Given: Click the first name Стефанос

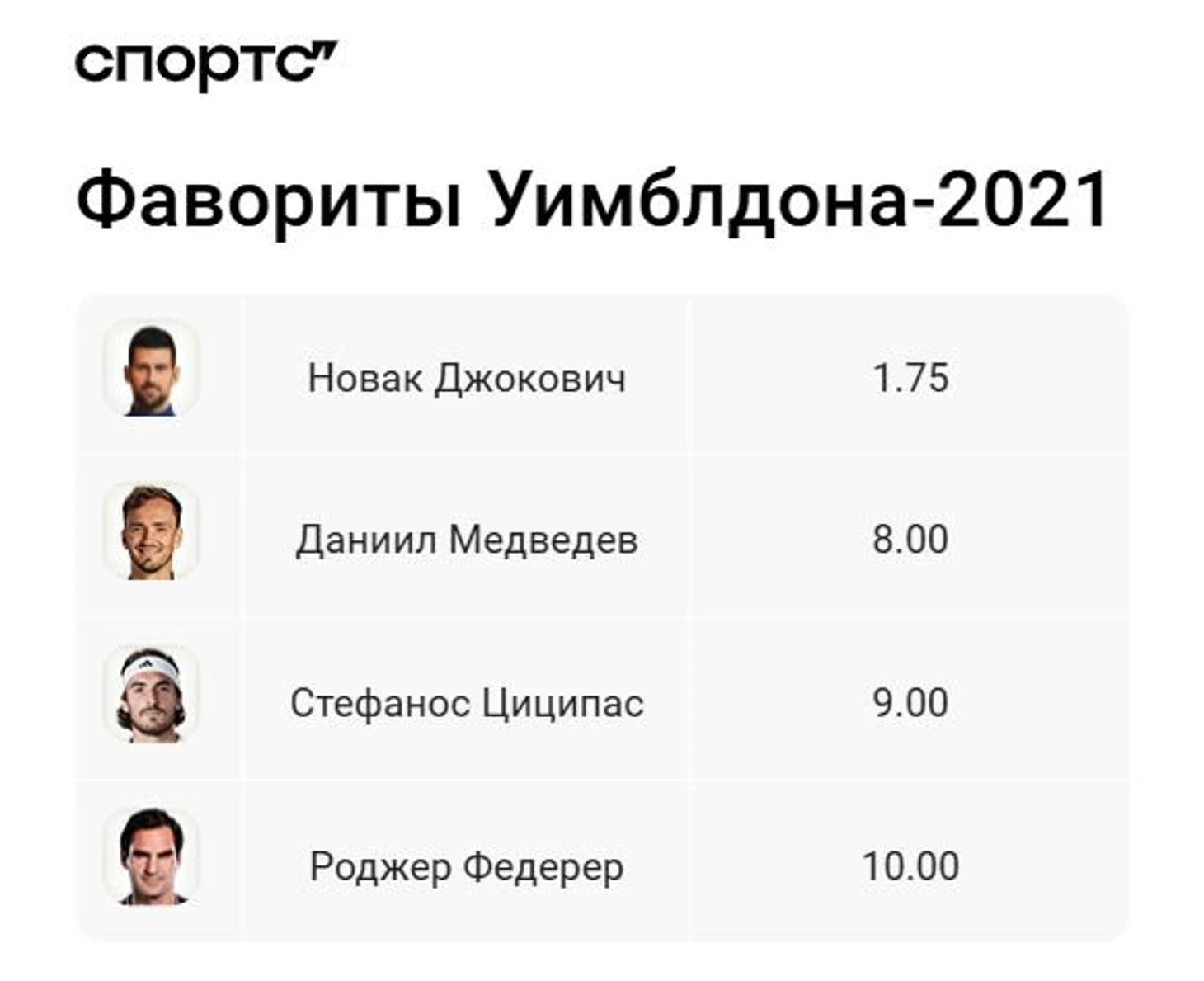Looking at the screenshot, I should 379,704.
